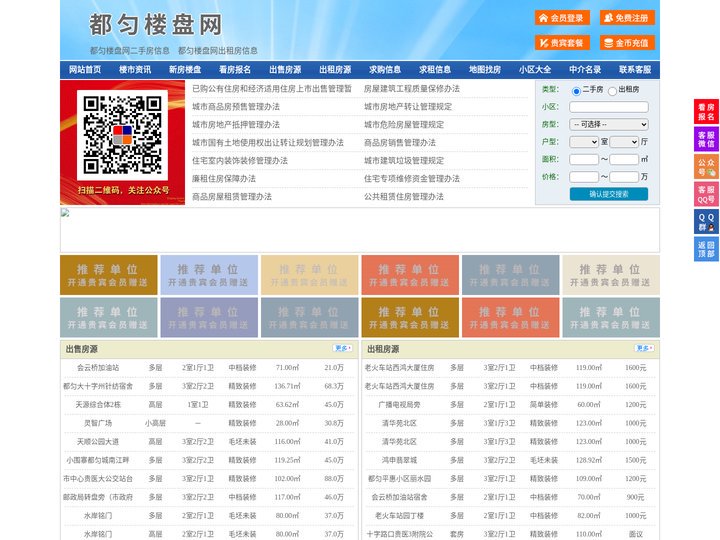Click the 返回顶部 back-to-top icon
Image resolution: width=720 pixels, height=540 pixels.
pyautogui.click(x=706, y=249)
